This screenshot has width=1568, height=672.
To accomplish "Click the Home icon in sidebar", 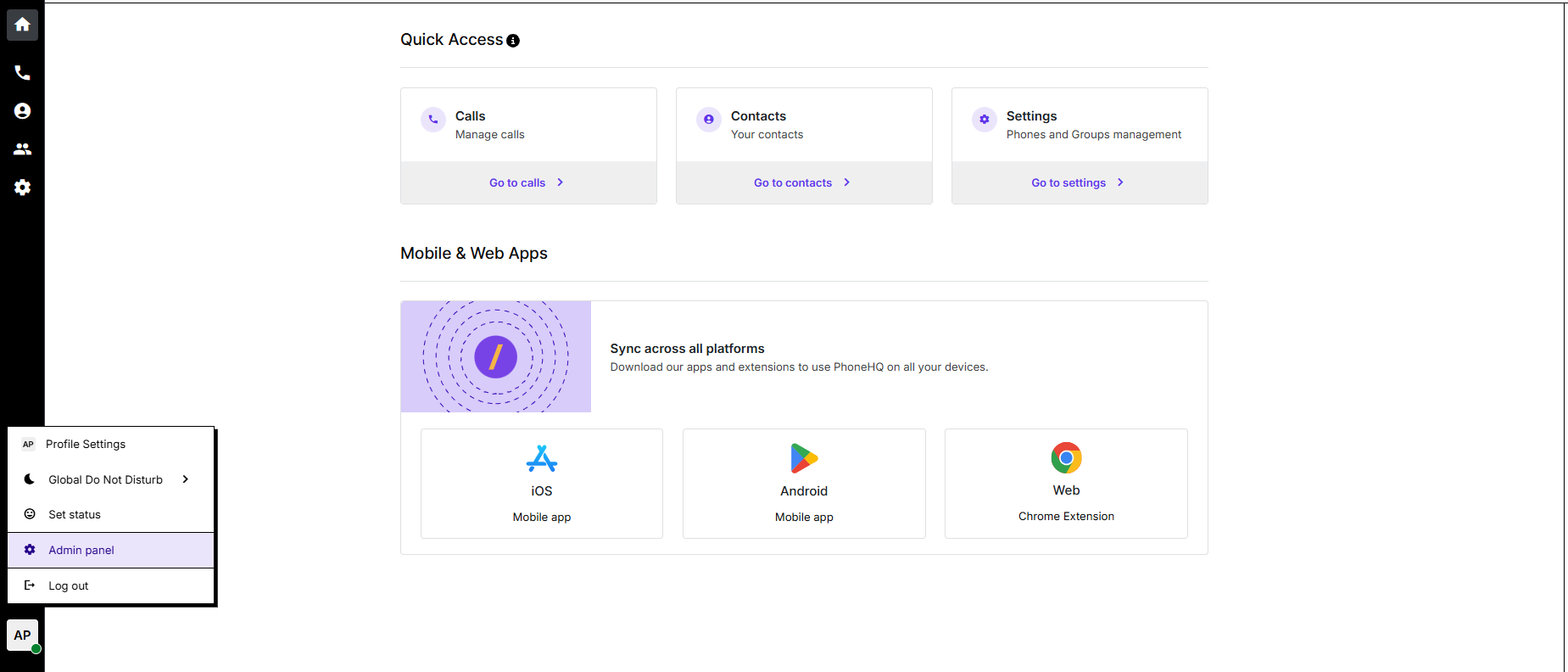I will click(23, 25).
